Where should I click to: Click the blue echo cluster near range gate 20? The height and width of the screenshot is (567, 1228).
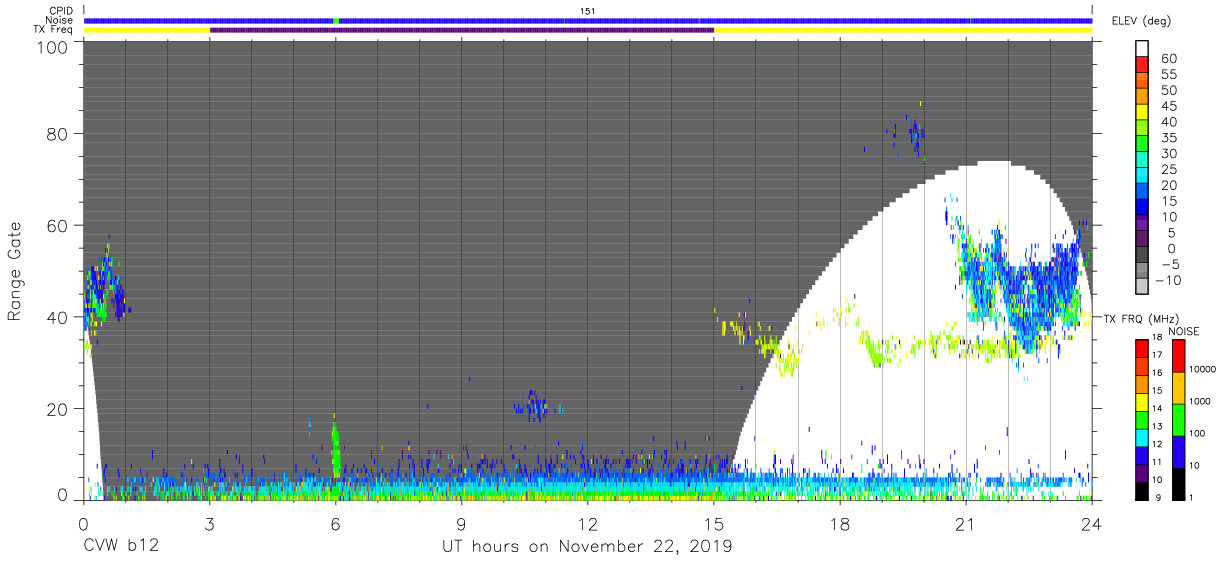pyautogui.click(x=537, y=406)
